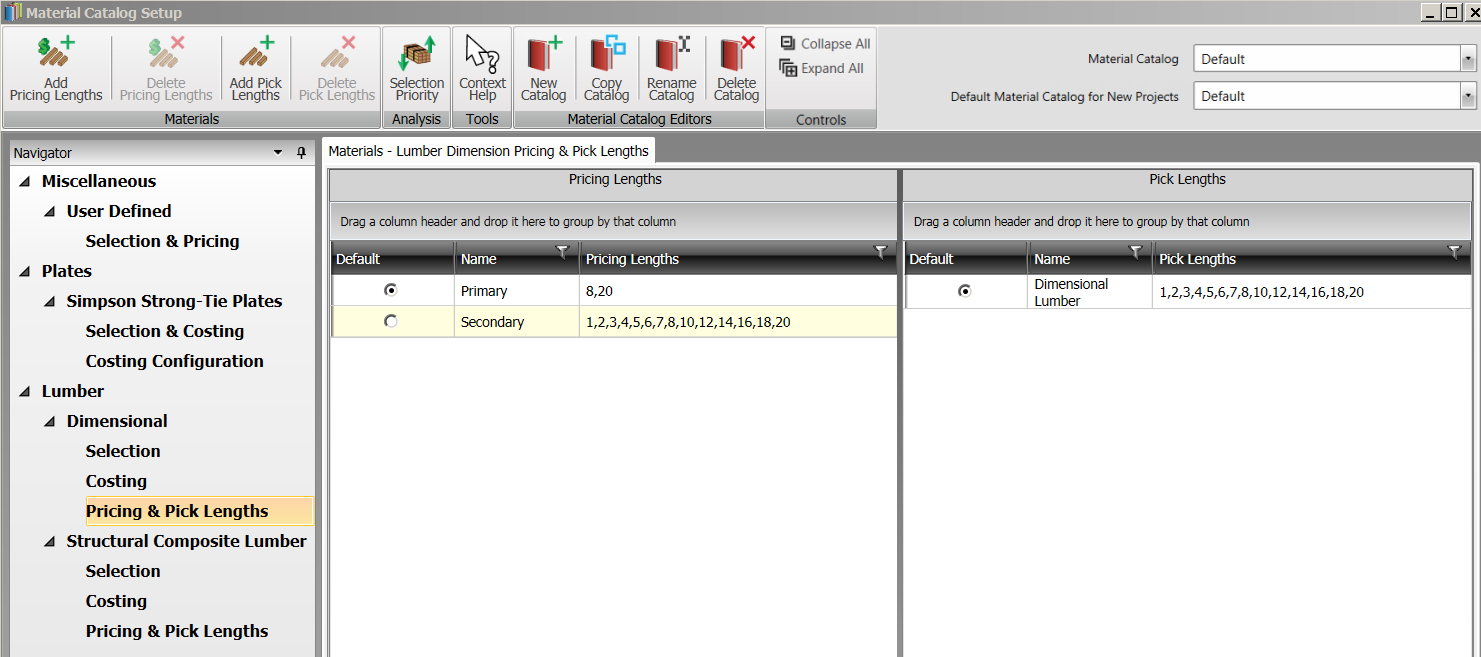
Task: Open Selection & Costing under Simpson plates
Action: tap(165, 331)
